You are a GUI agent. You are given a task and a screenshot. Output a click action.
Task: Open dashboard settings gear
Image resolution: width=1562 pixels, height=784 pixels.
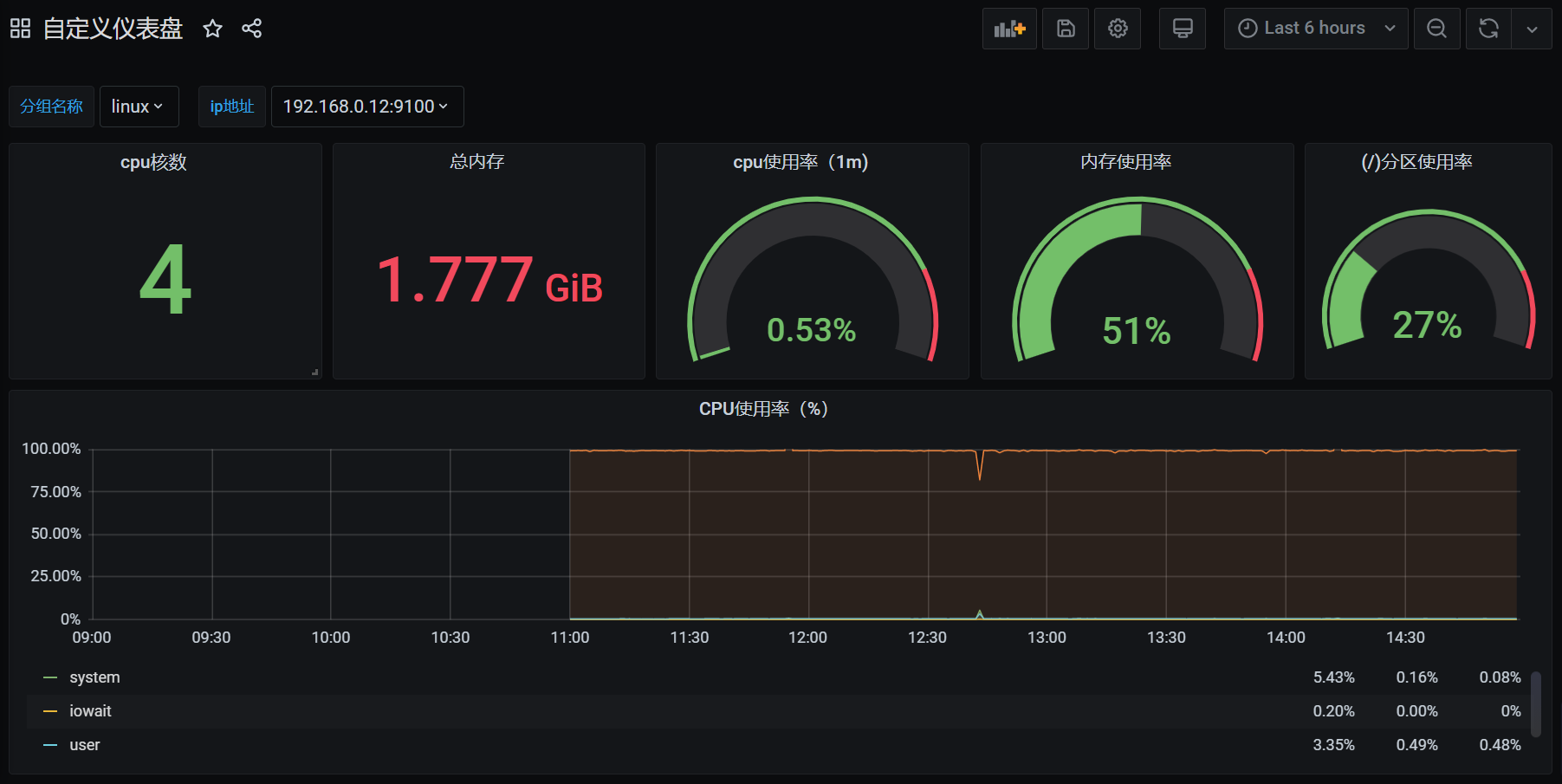(1118, 29)
